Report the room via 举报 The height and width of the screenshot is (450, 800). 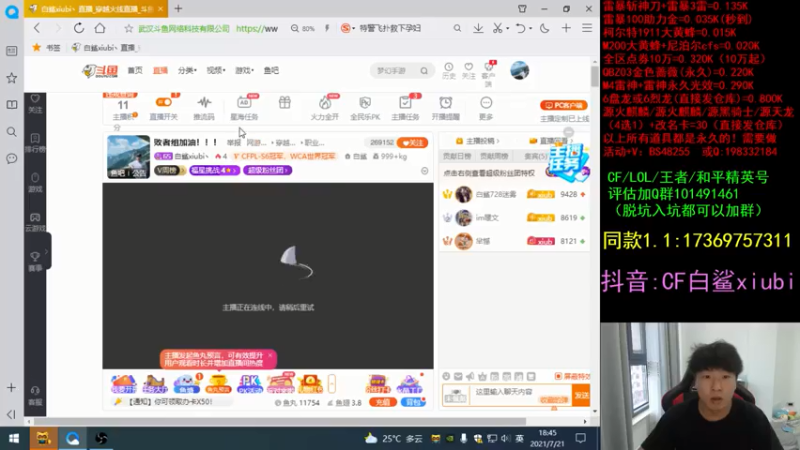234,143
